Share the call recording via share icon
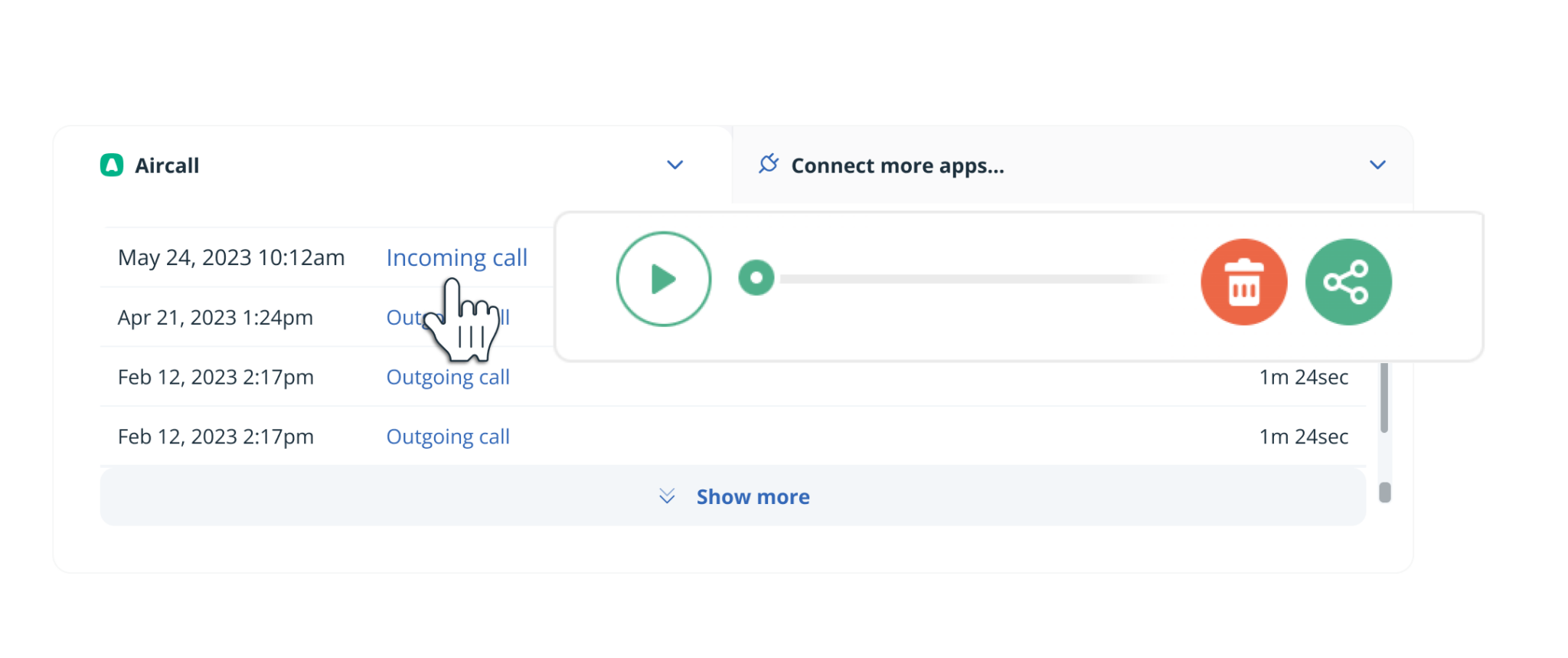The width and height of the screenshot is (1568, 658). point(1348,281)
